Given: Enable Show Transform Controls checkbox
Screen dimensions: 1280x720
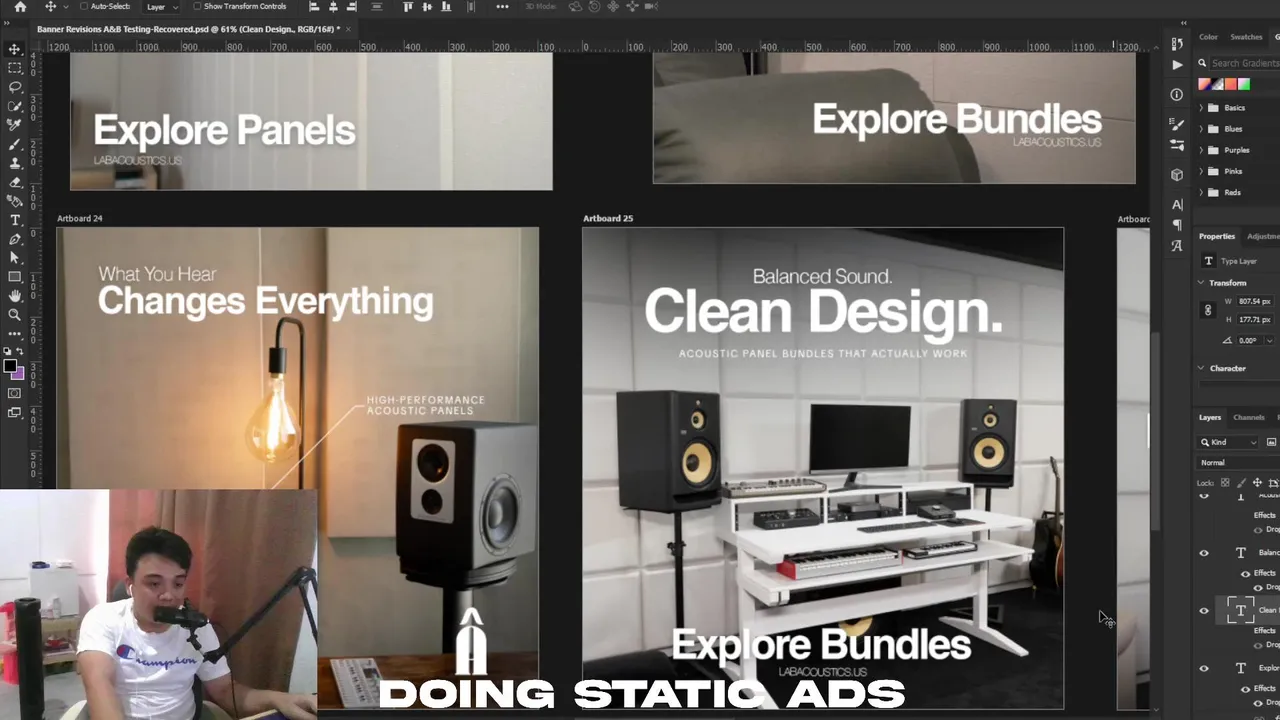Looking at the screenshot, I should [x=197, y=7].
